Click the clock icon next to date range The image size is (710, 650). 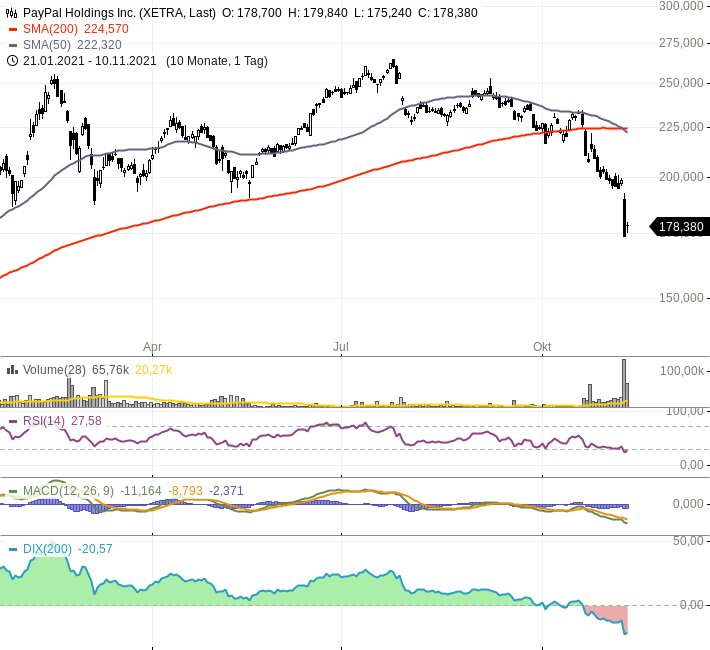(x=12, y=61)
